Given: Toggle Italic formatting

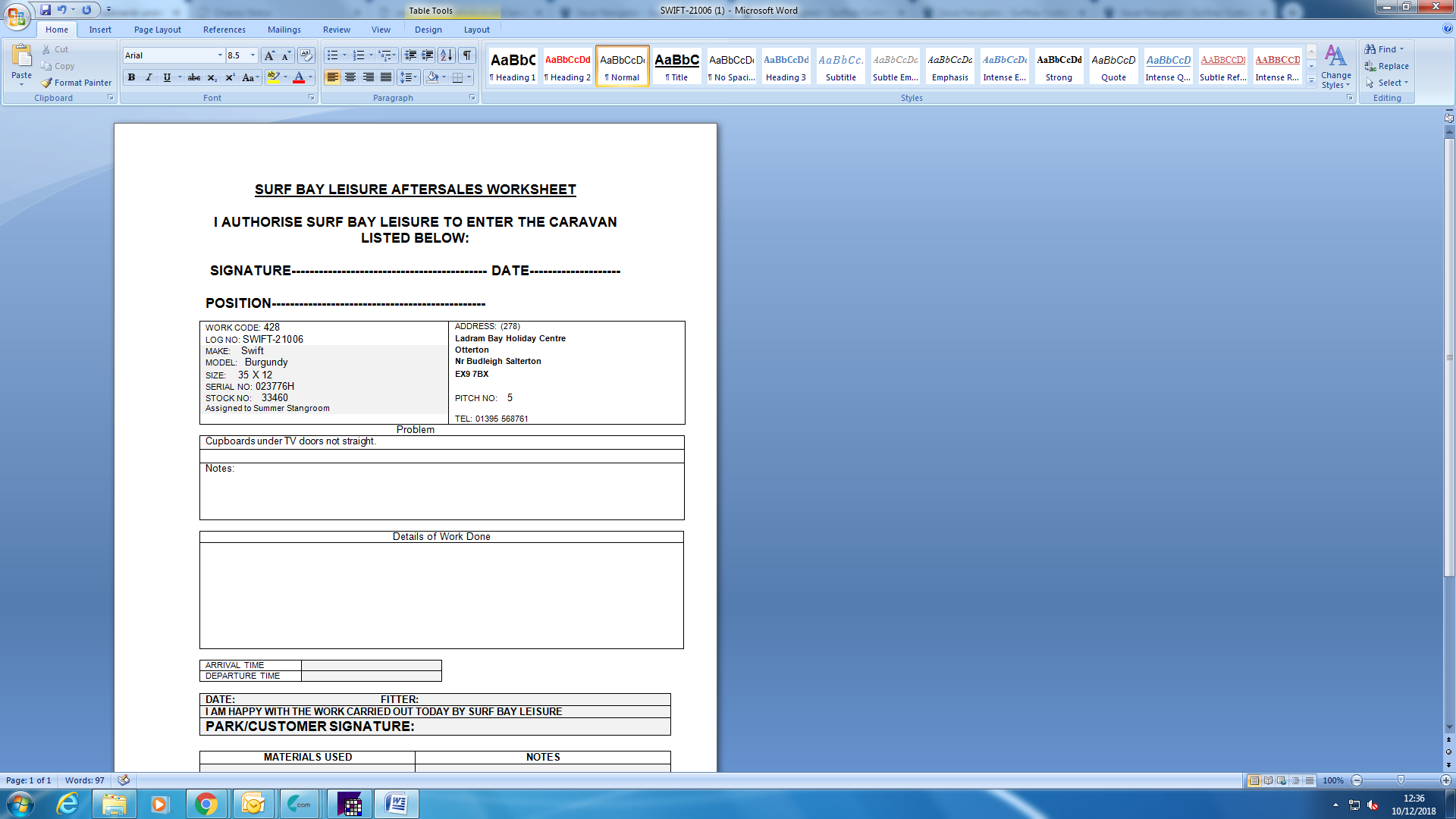Looking at the screenshot, I should point(149,77).
